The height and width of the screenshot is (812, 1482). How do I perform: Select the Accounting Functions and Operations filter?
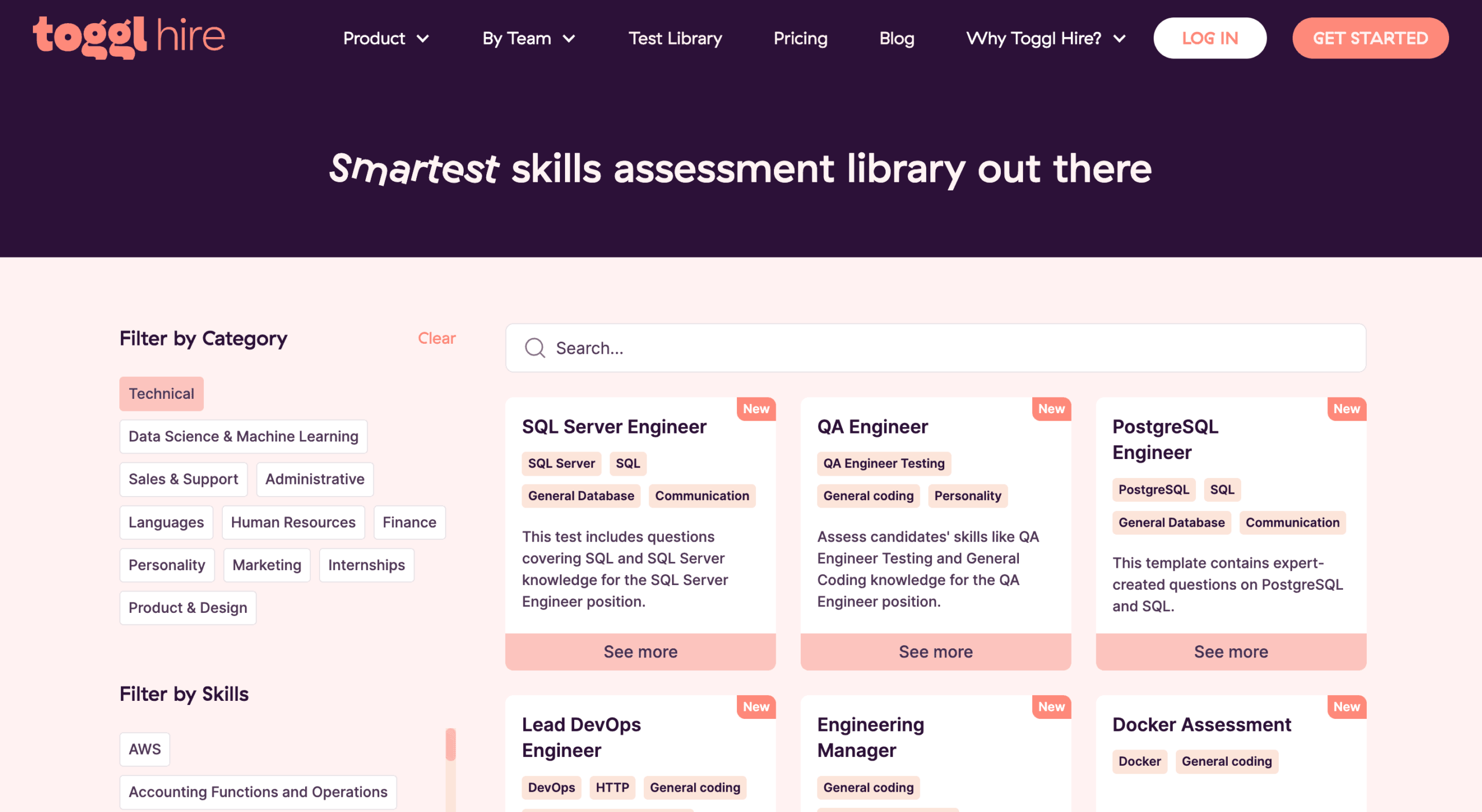click(x=258, y=792)
